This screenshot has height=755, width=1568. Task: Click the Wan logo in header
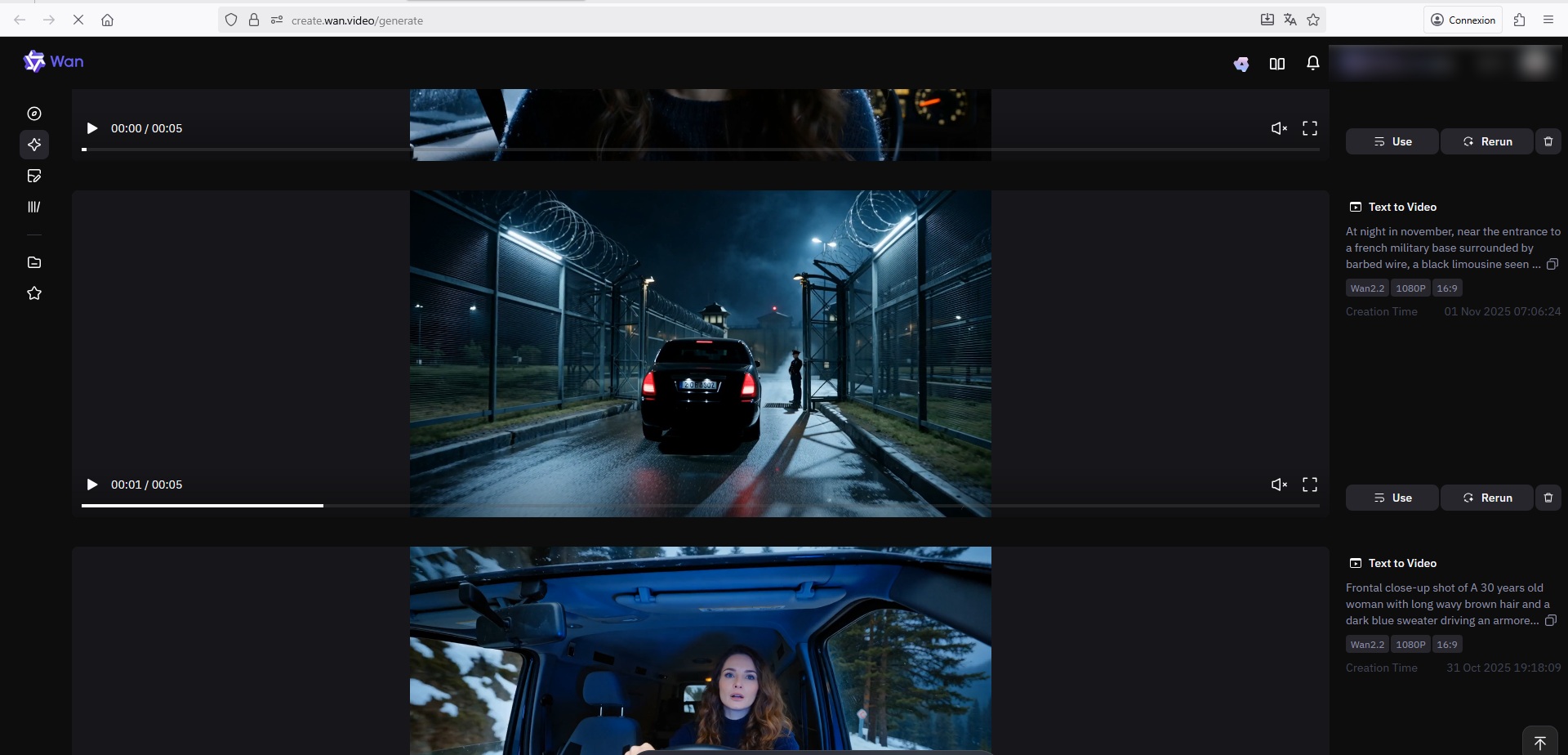(x=53, y=62)
